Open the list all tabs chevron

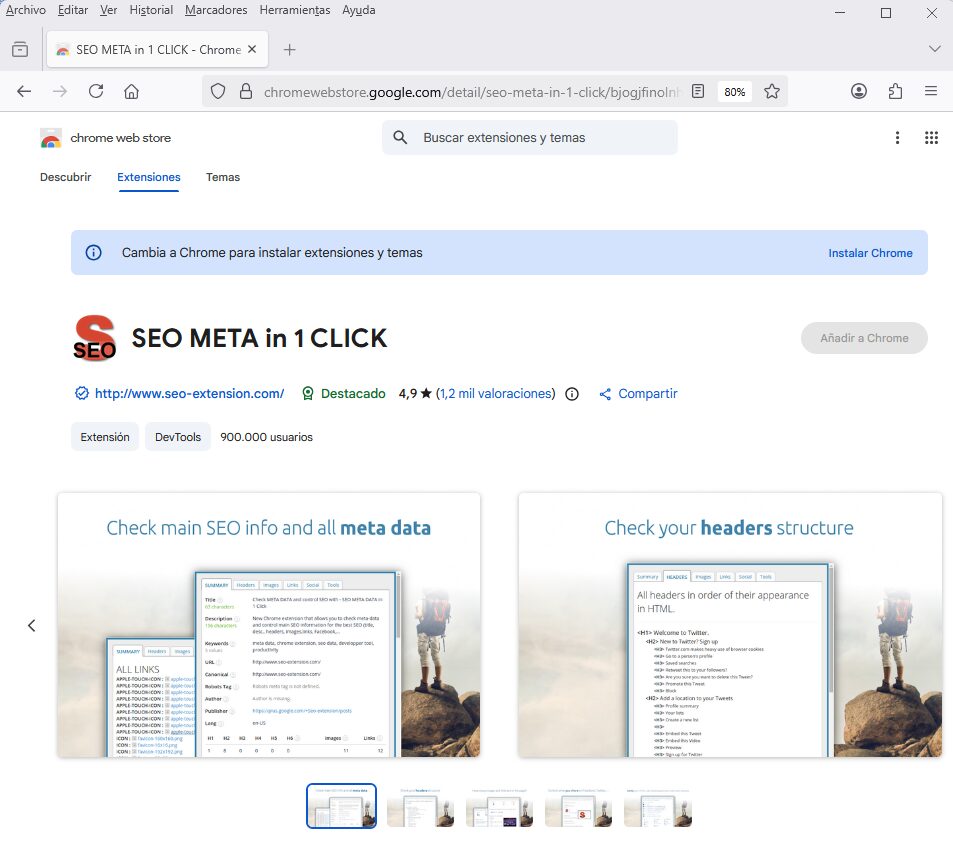point(934,49)
